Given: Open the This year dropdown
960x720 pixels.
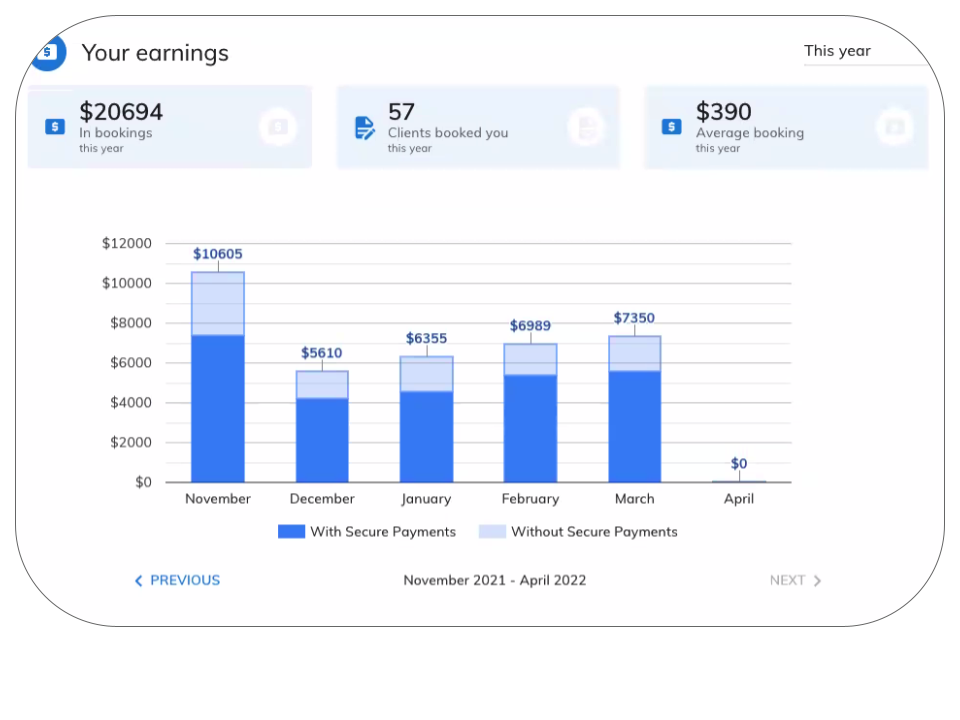Looking at the screenshot, I should [837, 50].
